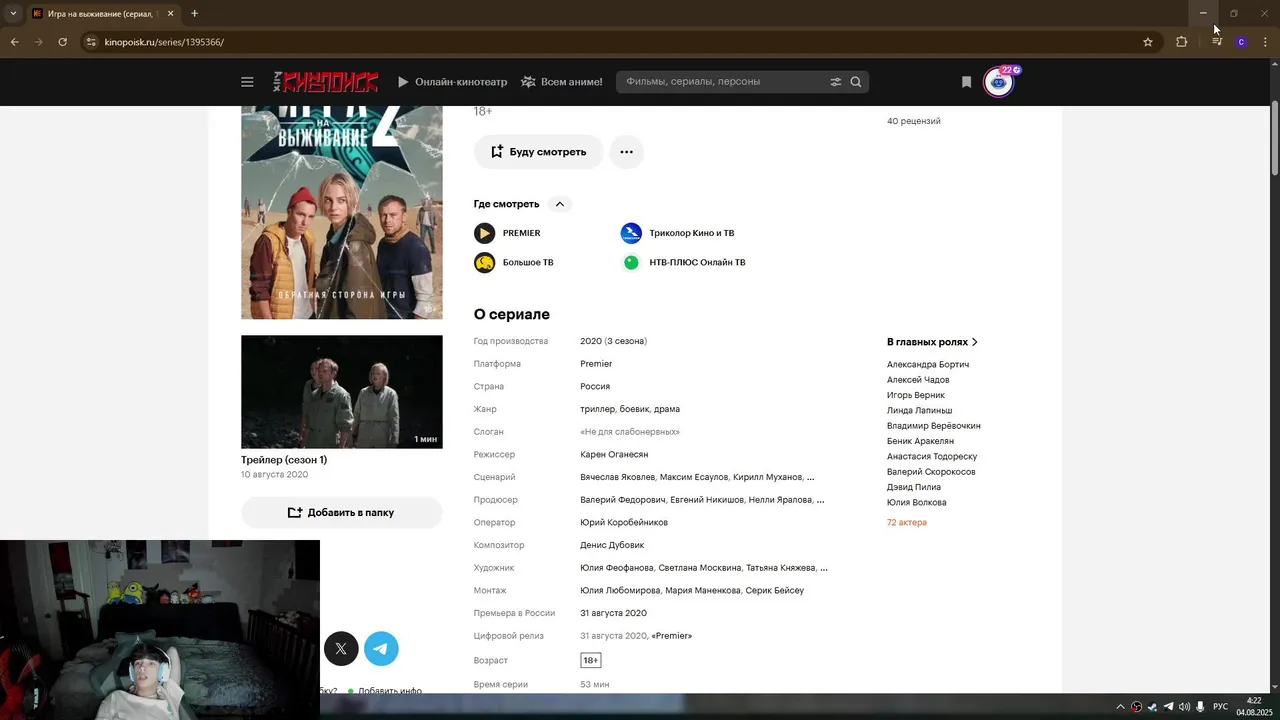Click the 18+ age rating badge

tap(591, 660)
